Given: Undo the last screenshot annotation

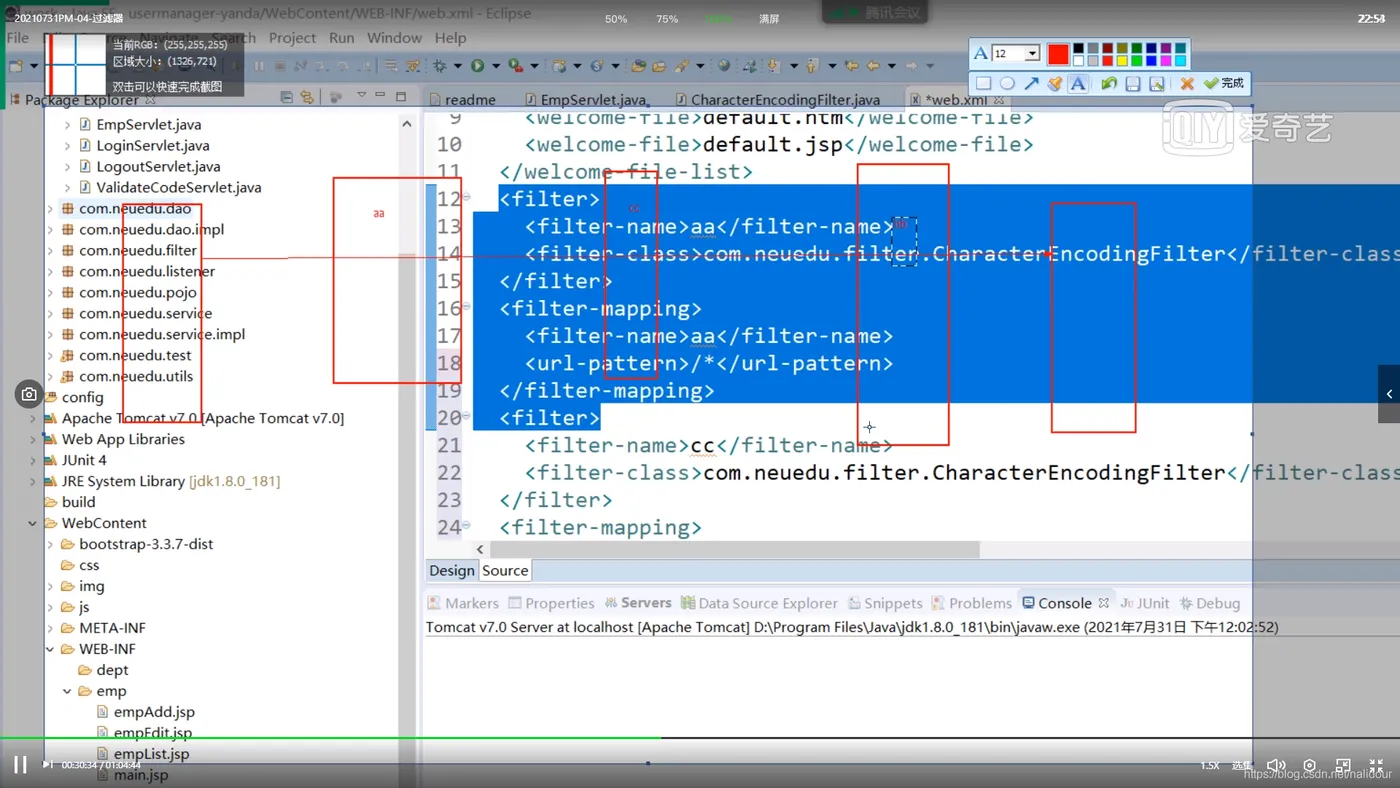Looking at the screenshot, I should tap(1109, 84).
